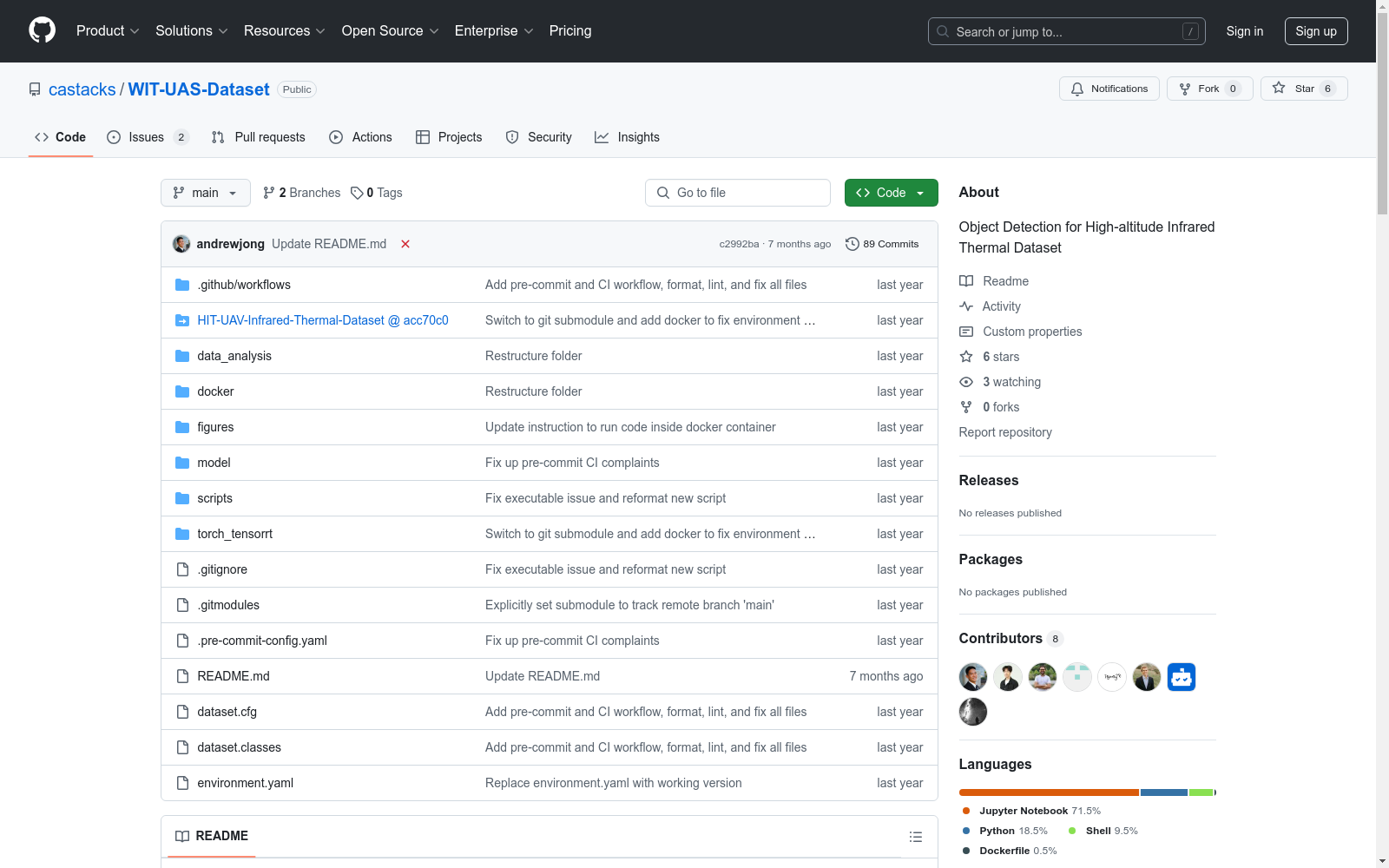Open the 0 Tags link
Screen dimensions: 1389x868
[x=377, y=193]
